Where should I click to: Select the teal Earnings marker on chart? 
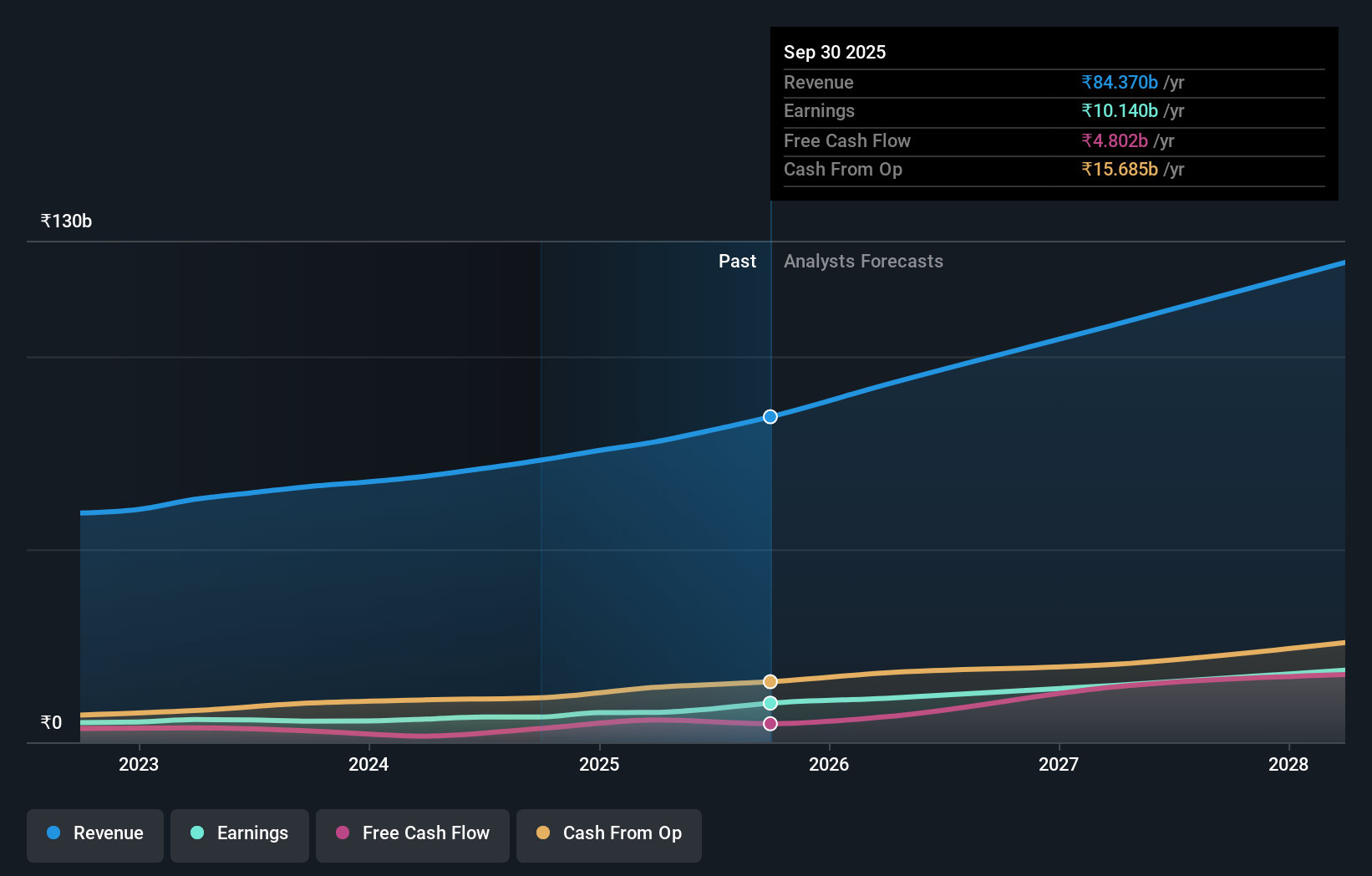point(770,703)
